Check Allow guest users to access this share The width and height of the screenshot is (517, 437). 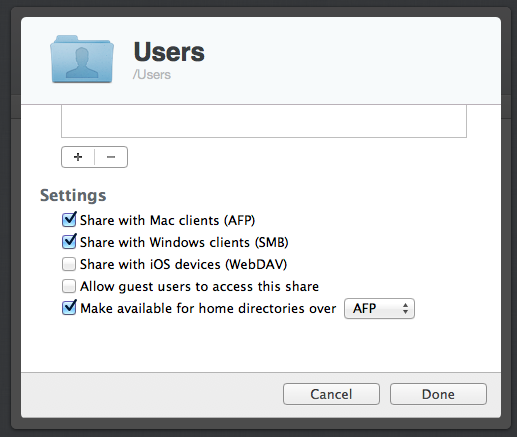[69, 286]
